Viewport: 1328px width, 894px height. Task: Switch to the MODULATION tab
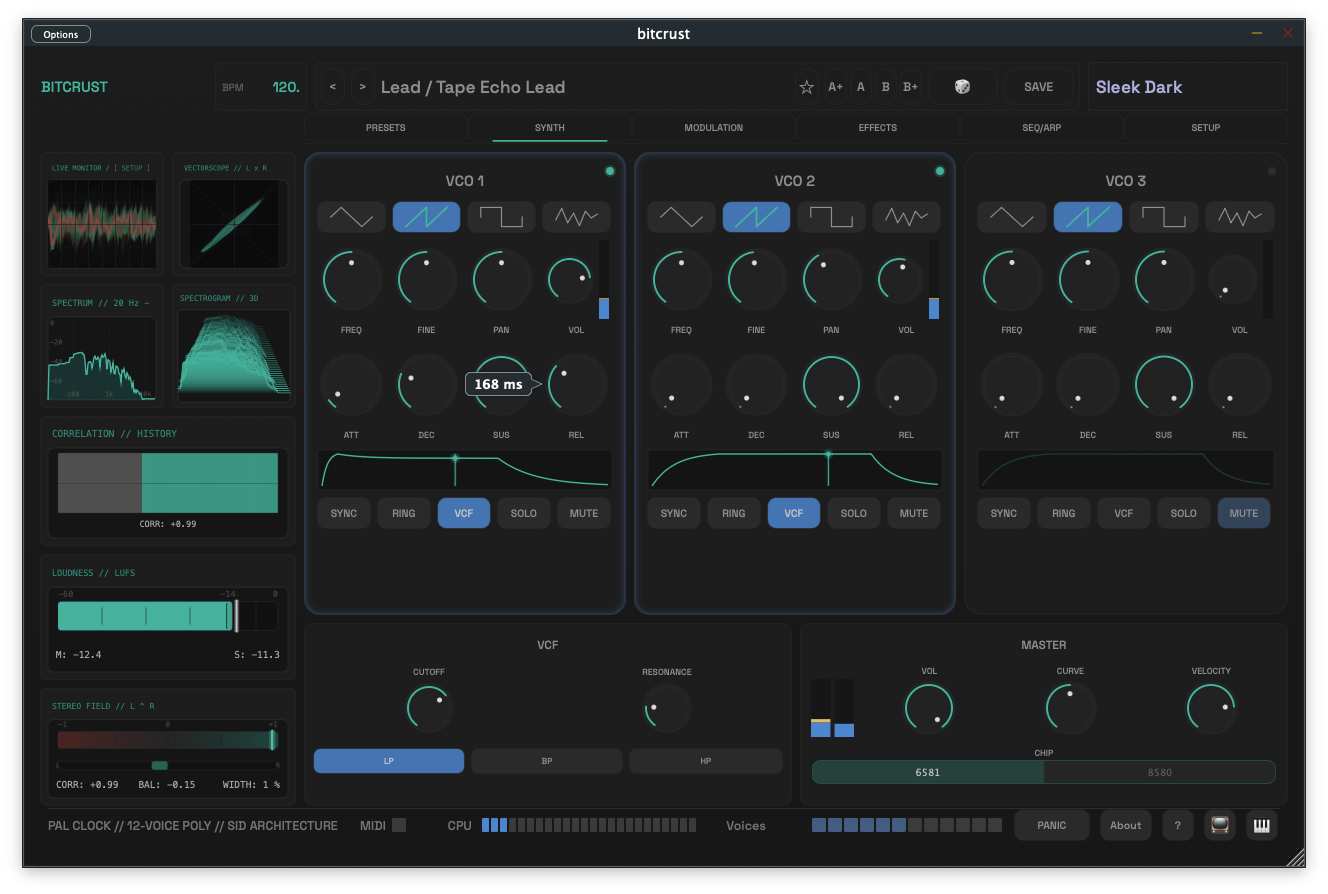pyautogui.click(x=713, y=127)
